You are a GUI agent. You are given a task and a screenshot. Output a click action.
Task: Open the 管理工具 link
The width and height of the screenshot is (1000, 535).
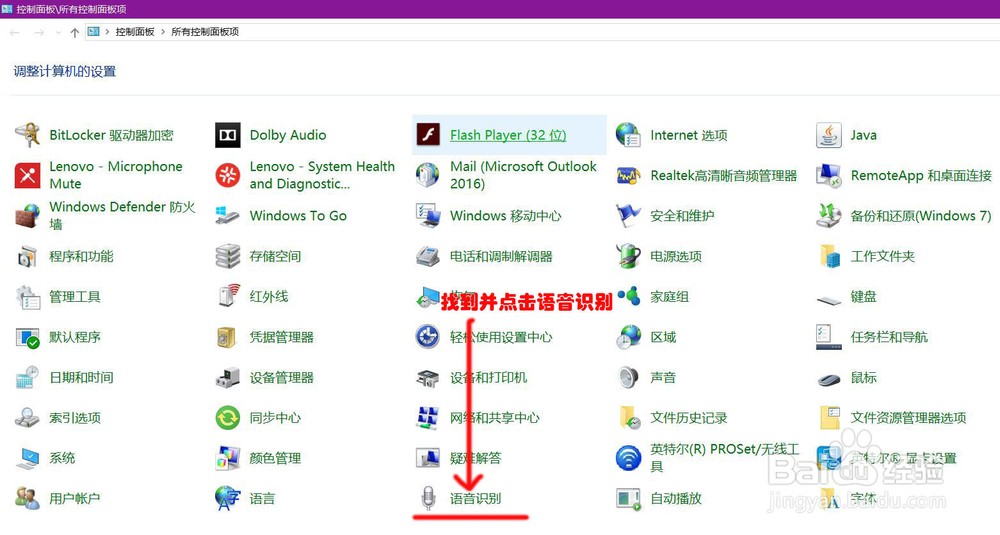pyautogui.click(x=75, y=297)
